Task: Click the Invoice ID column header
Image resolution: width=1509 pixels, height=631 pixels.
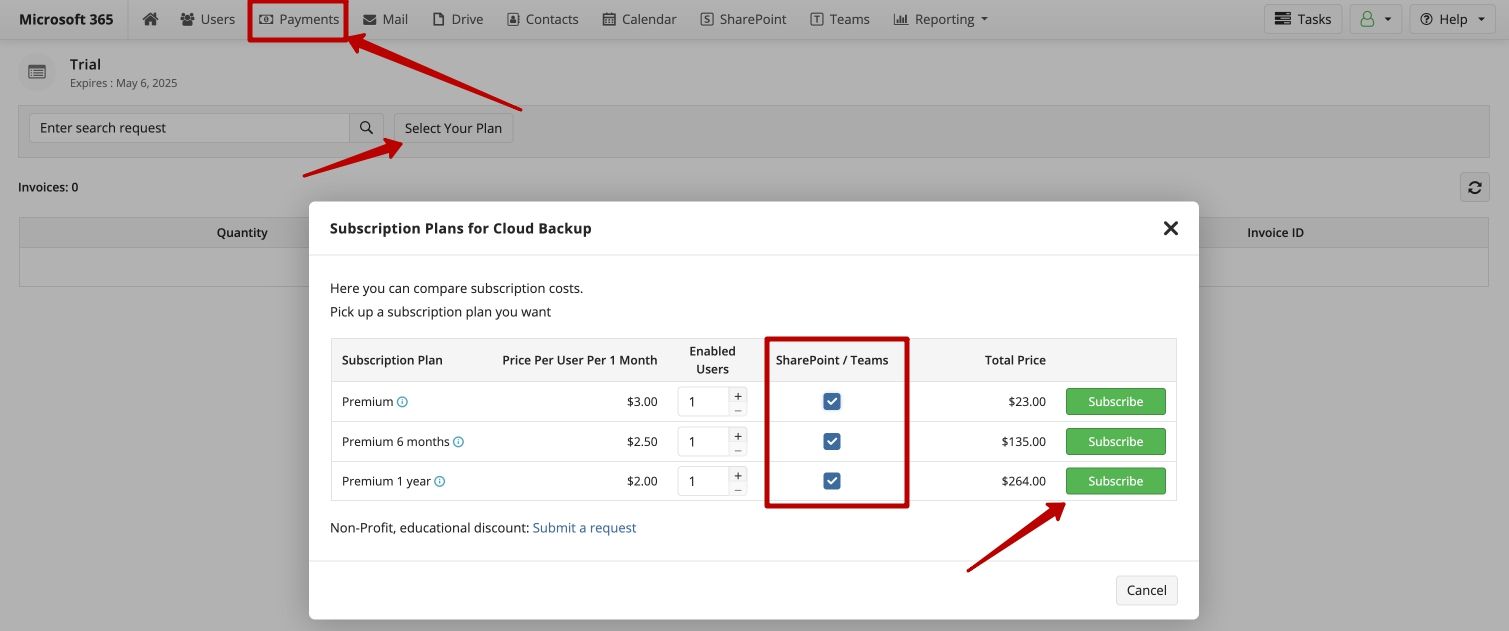Action: (x=1275, y=233)
